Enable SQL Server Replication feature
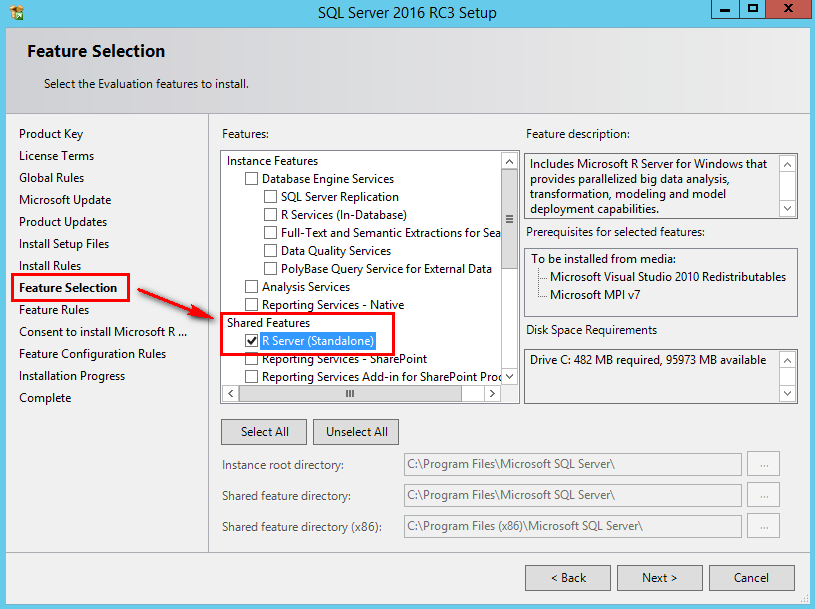The image size is (815, 609). pyautogui.click(x=270, y=197)
